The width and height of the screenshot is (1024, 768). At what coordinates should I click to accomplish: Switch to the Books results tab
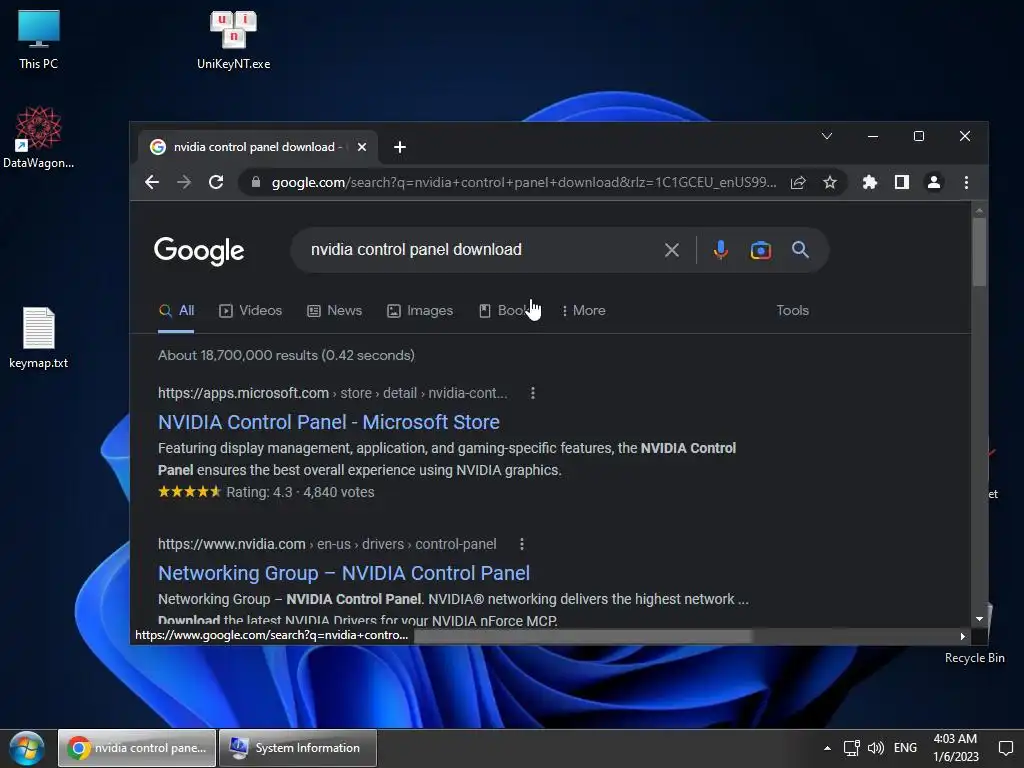(506, 311)
